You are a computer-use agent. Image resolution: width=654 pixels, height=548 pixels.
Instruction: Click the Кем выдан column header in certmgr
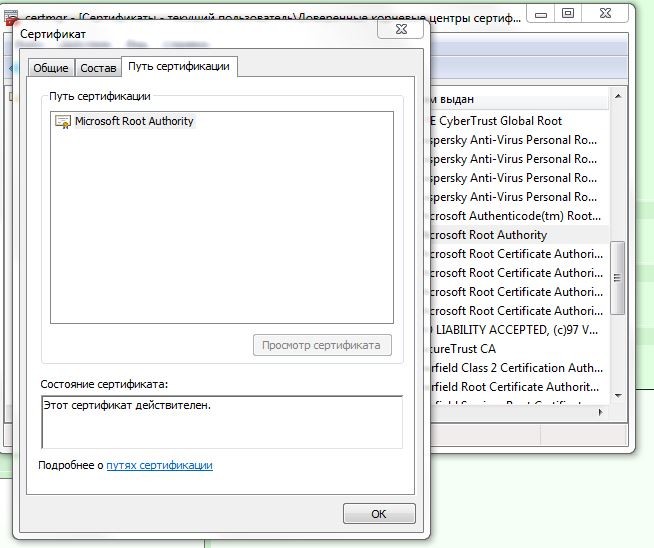pos(519,99)
